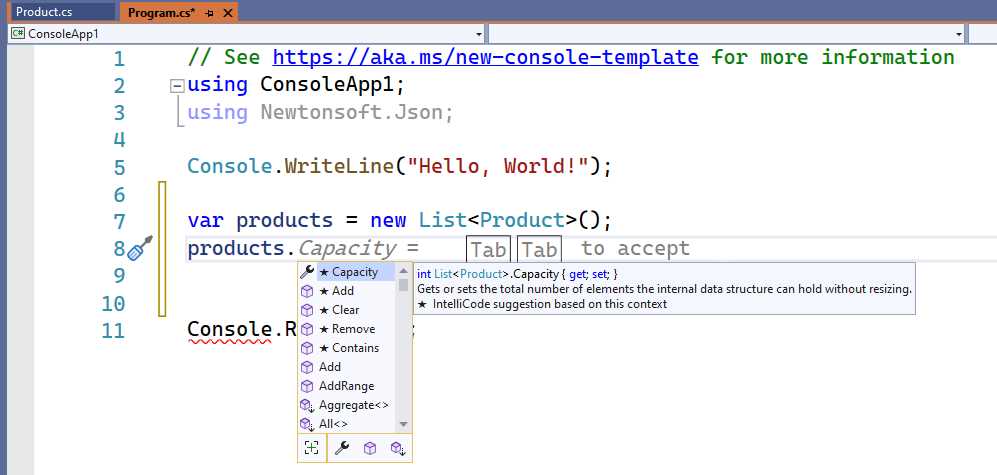Click the first Tab key hint
Viewport: 997px width, 475px height.
pos(488,249)
